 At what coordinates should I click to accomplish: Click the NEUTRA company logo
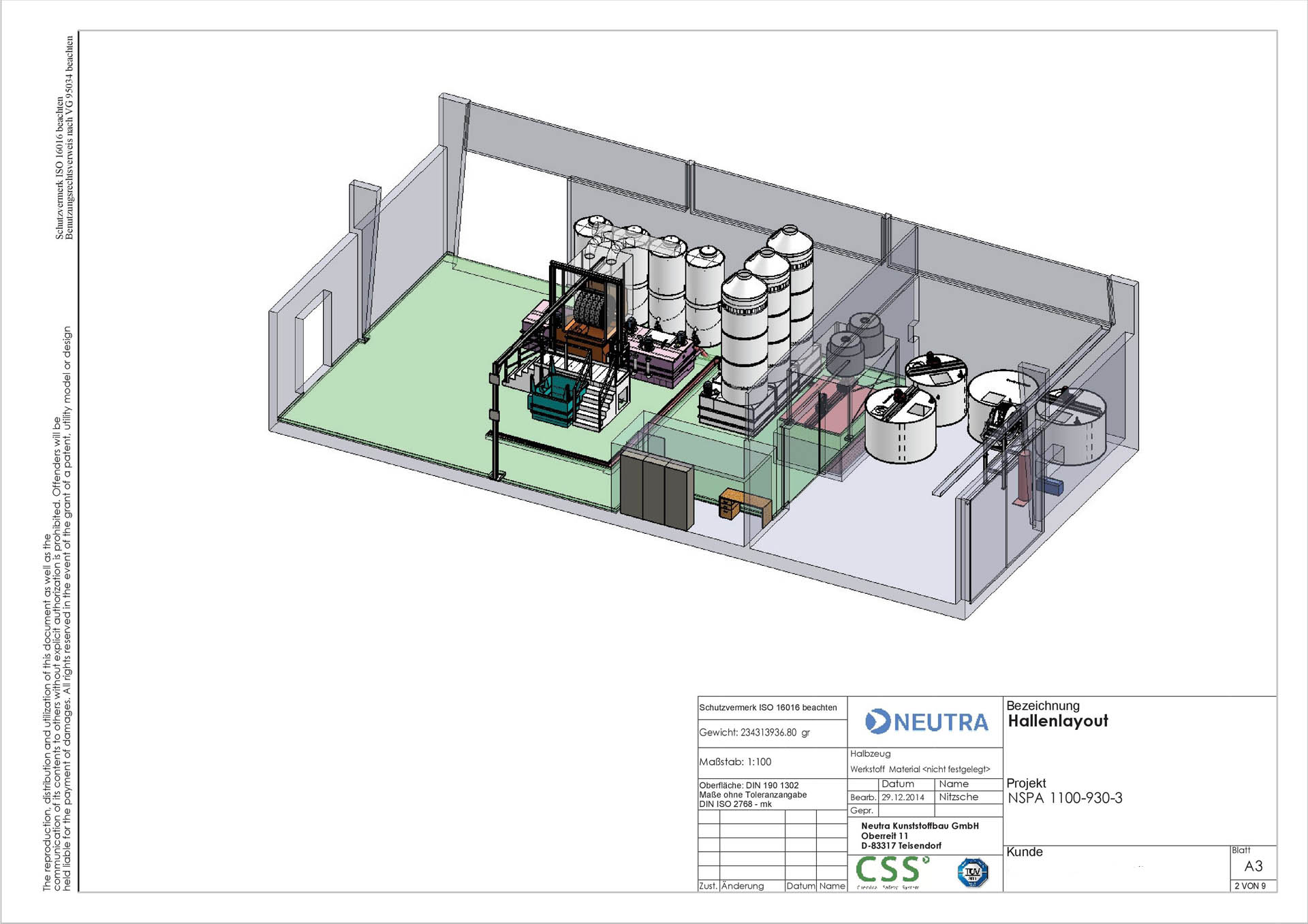[x=926, y=722]
